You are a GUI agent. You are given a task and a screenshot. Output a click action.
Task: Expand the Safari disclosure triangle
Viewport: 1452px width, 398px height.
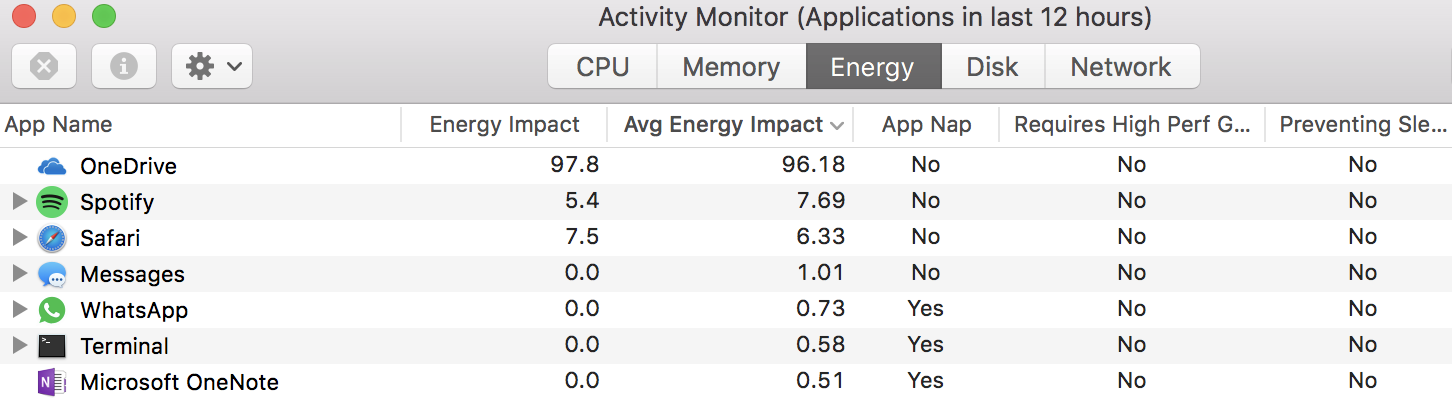tap(19, 238)
